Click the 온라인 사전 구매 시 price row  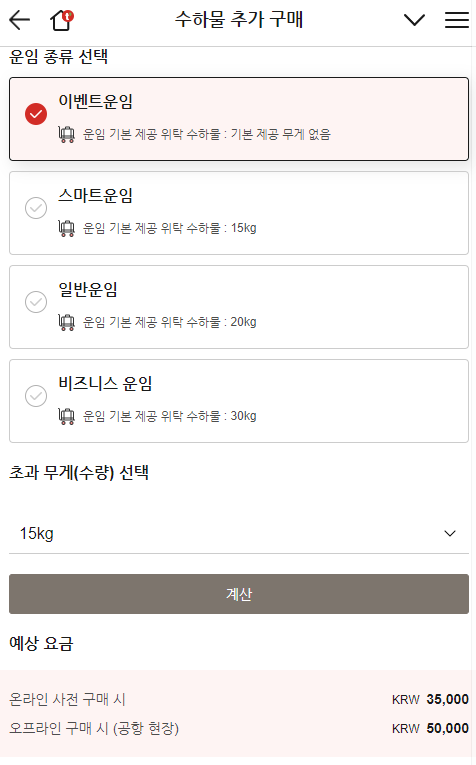pyautogui.click(x=239, y=699)
